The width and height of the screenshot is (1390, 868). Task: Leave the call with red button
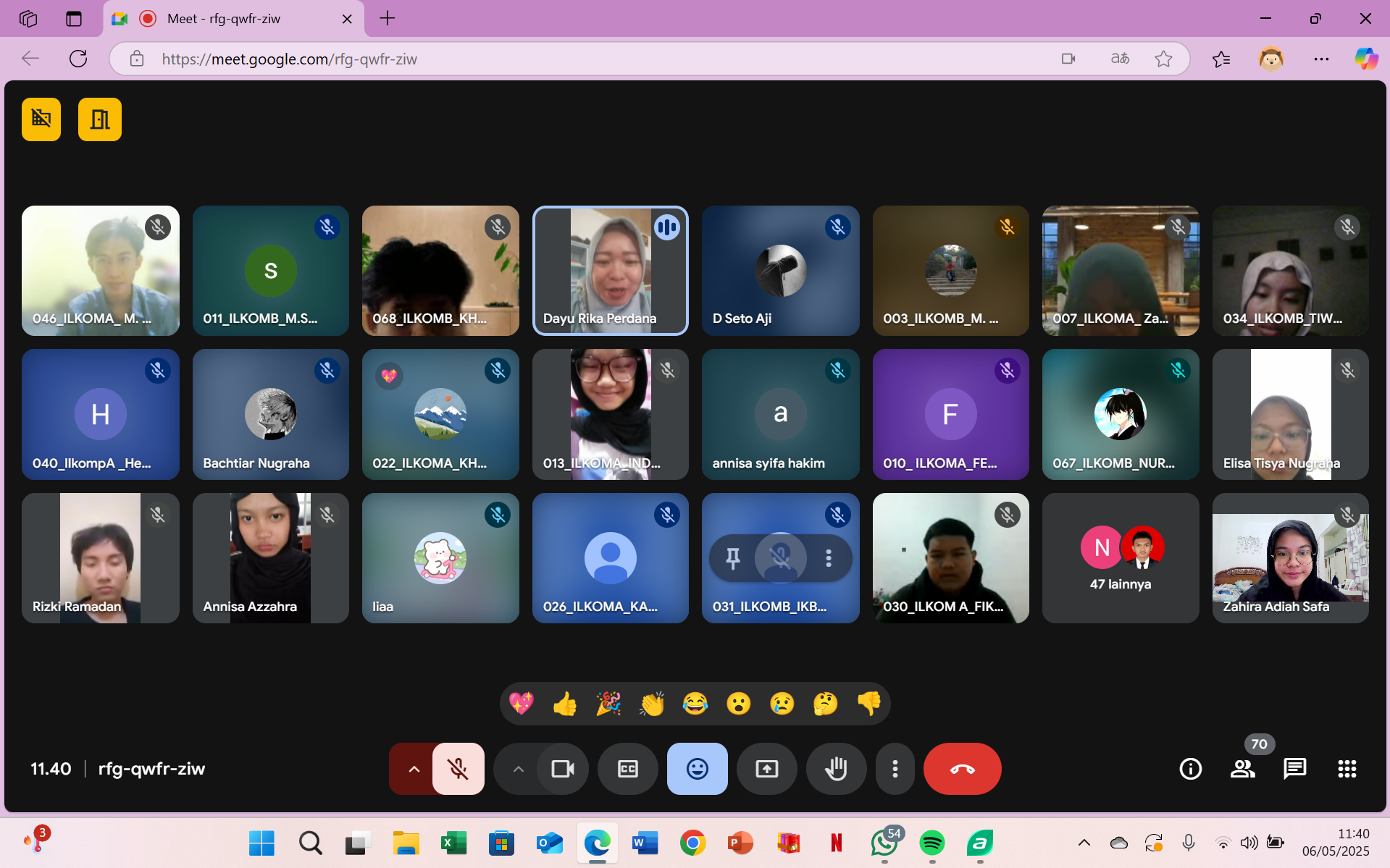point(962,769)
